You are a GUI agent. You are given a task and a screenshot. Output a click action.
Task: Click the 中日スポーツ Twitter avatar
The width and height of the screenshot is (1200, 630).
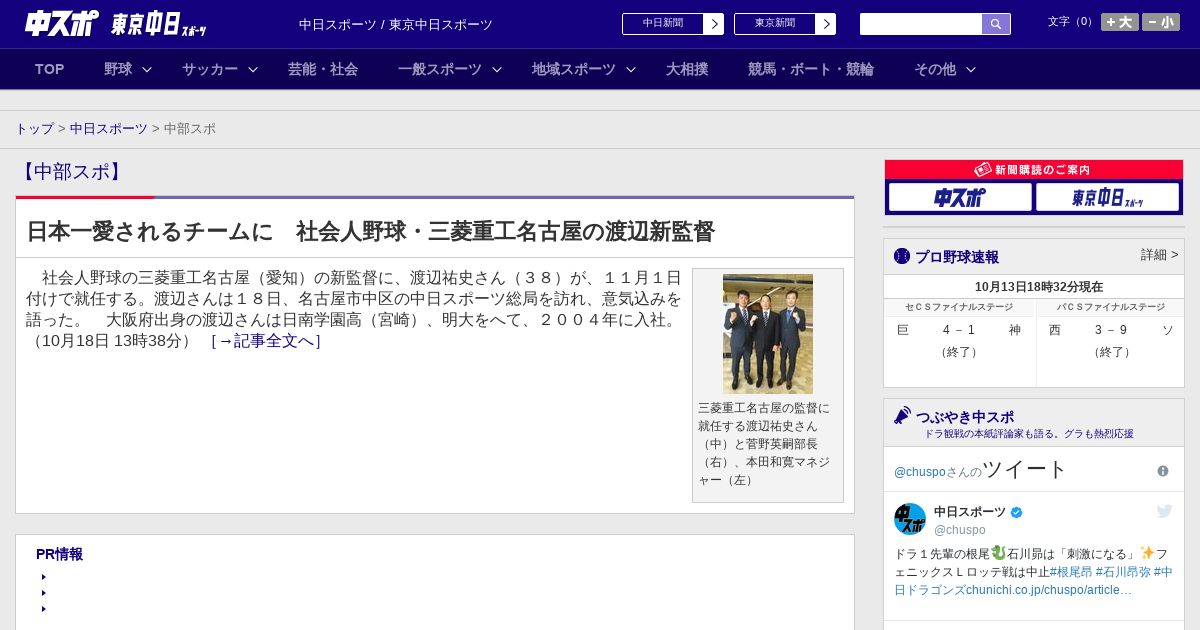[910, 519]
